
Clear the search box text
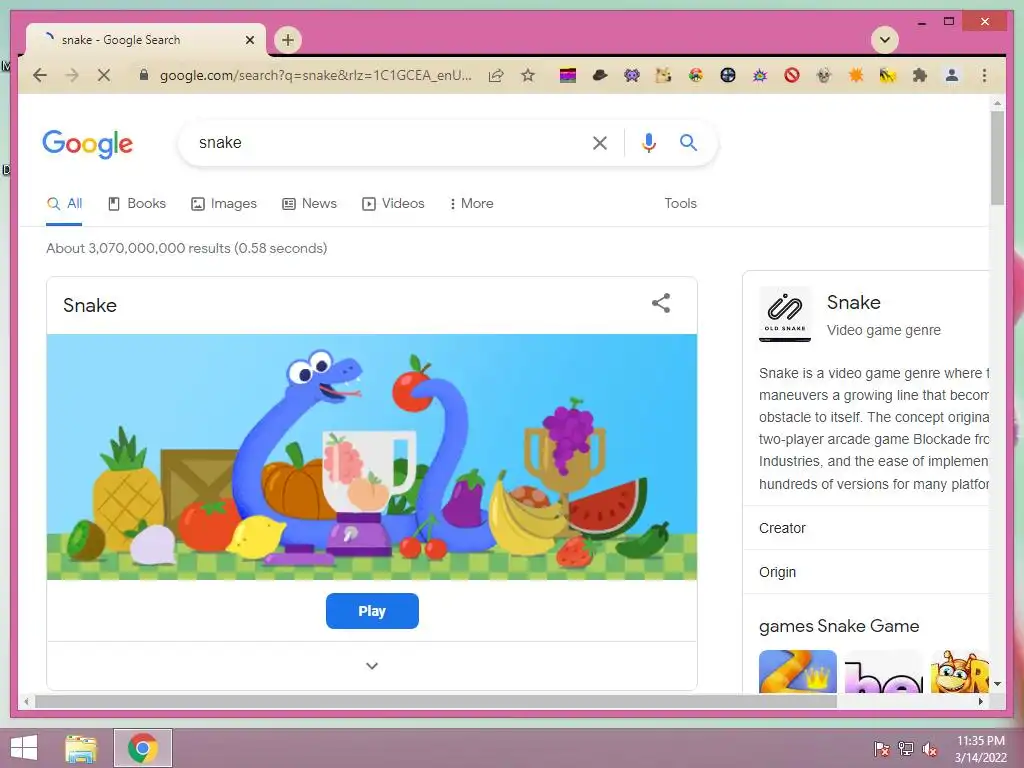pos(600,143)
